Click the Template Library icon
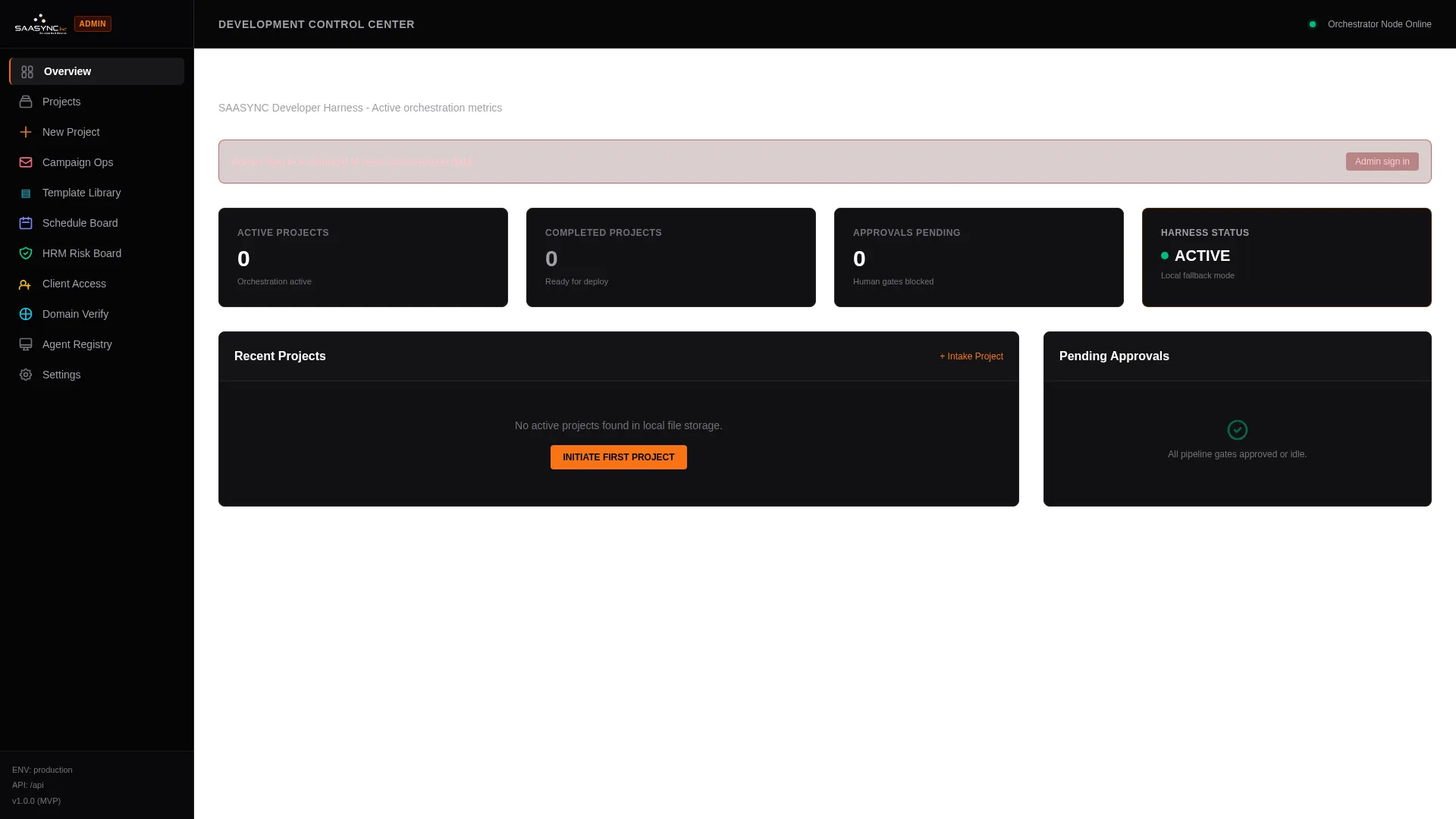The image size is (1456, 819). click(26, 193)
